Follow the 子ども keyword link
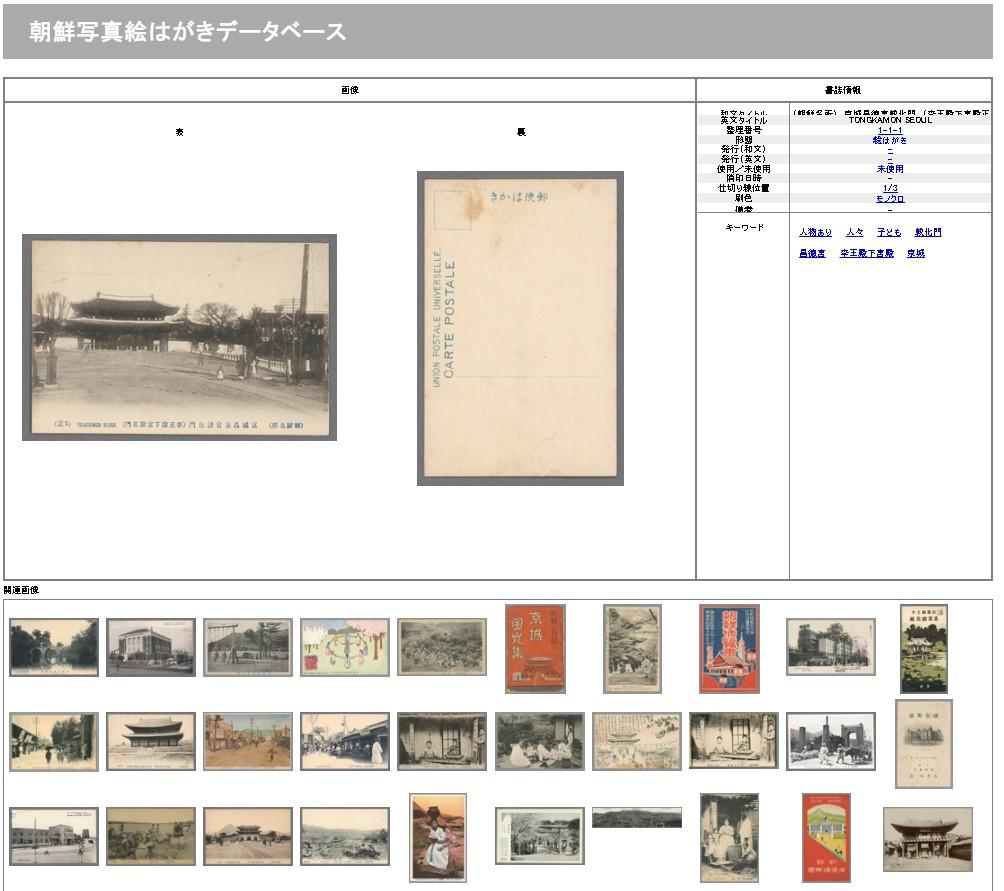1004x891 pixels. pos(889,232)
